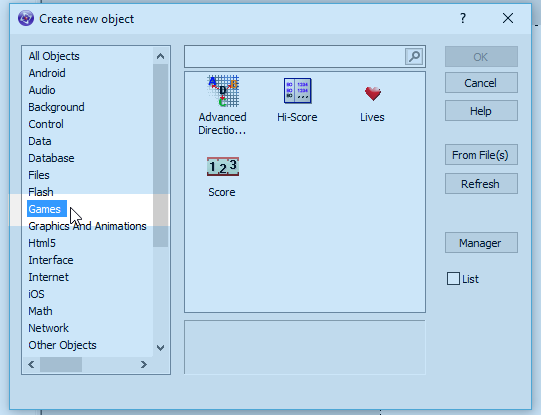Click the question mark help icon in title bar
Screen dimensions: 541x415
tap(463, 18)
